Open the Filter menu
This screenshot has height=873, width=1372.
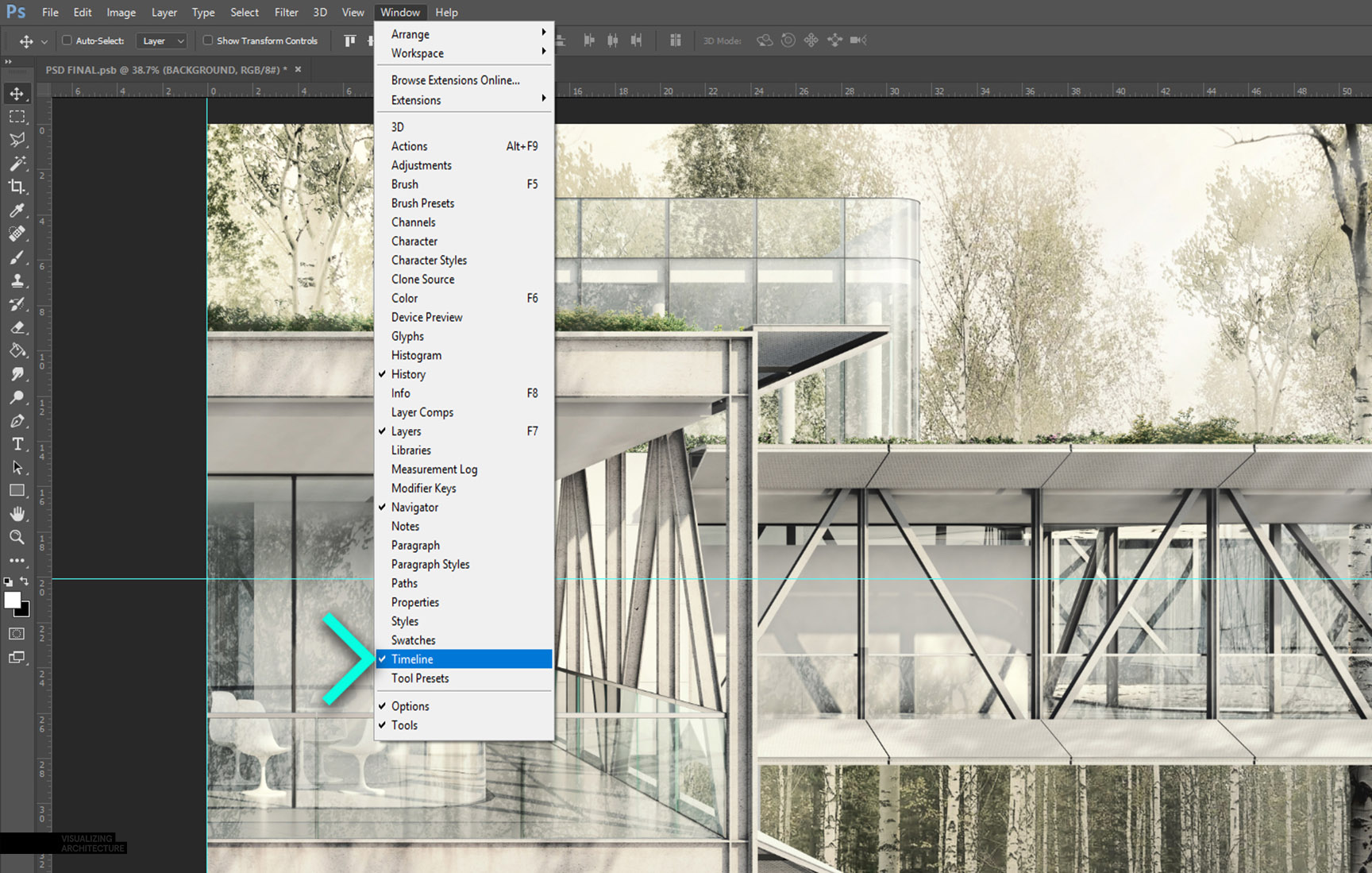point(286,12)
